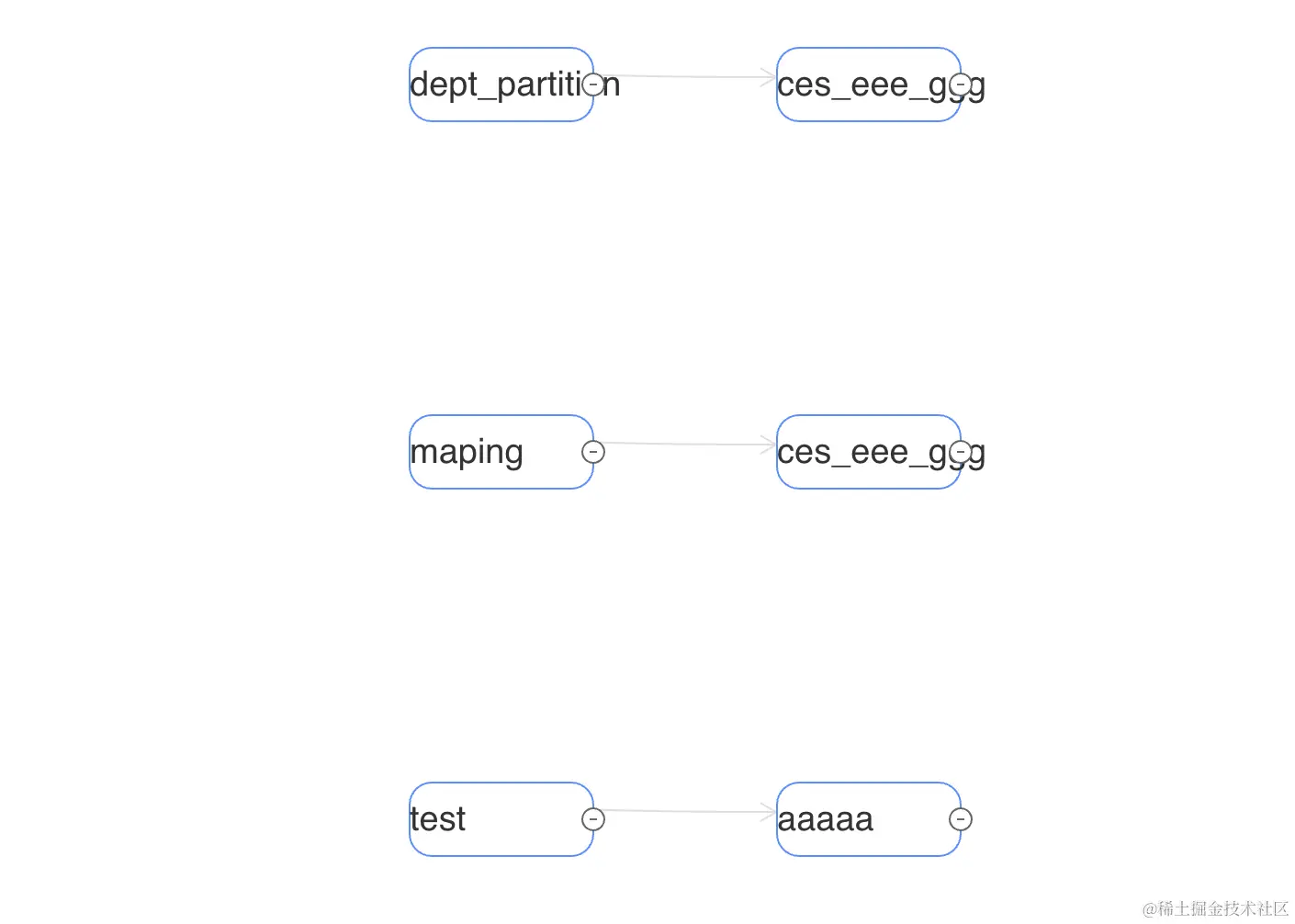Click the "dept_partition" label text

pyautogui.click(x=496, y=85)
